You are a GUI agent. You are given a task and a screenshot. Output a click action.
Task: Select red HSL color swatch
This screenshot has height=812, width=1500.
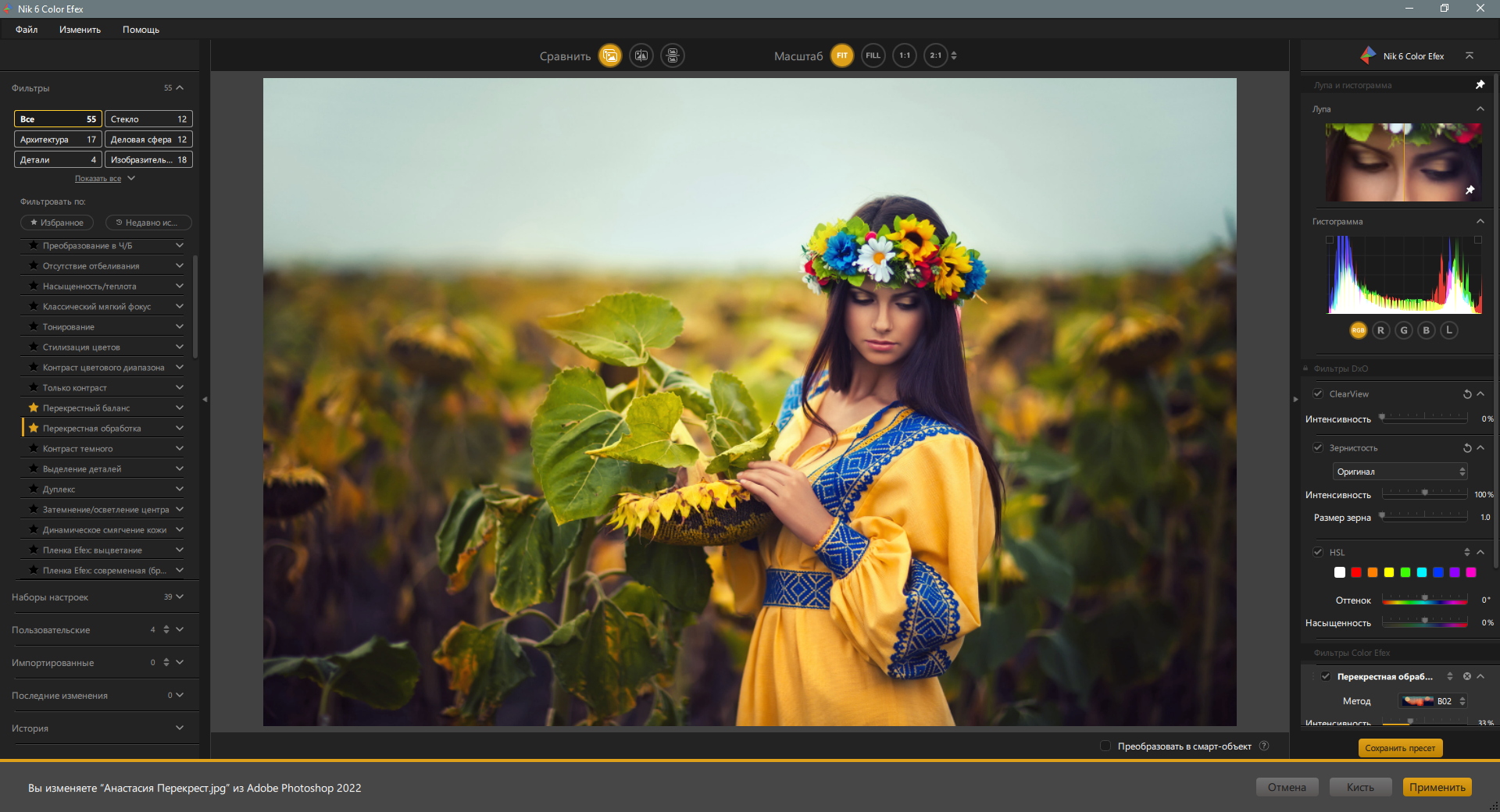1356,572
